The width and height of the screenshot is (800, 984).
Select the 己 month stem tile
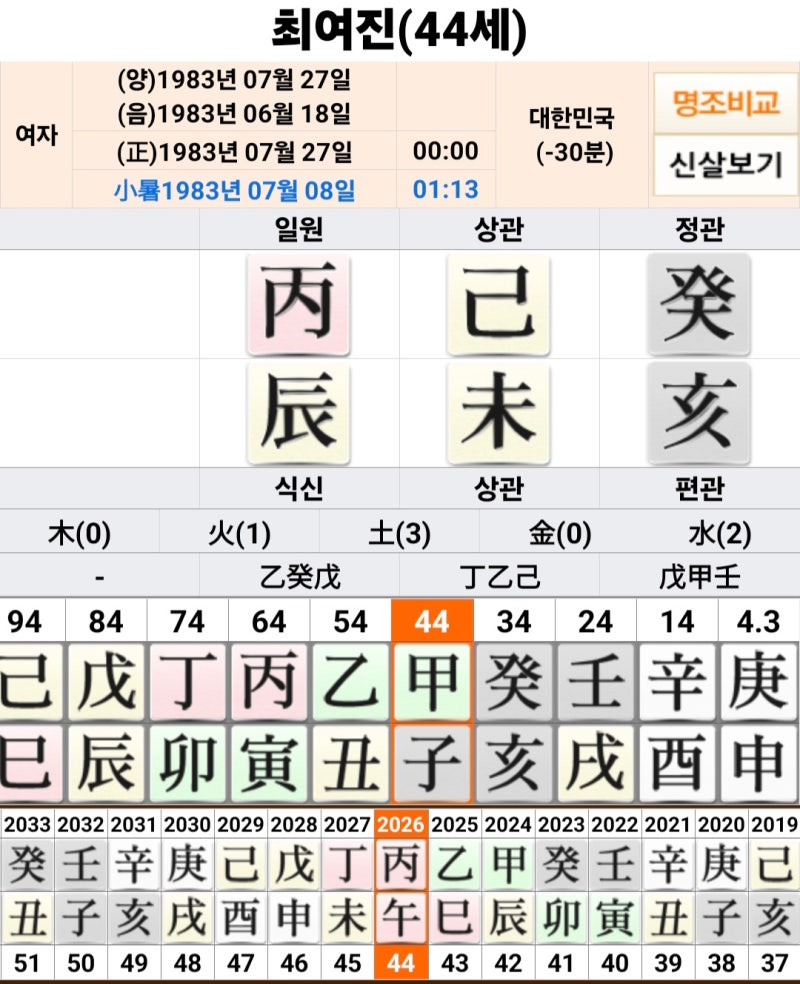(x=499, y=304)
